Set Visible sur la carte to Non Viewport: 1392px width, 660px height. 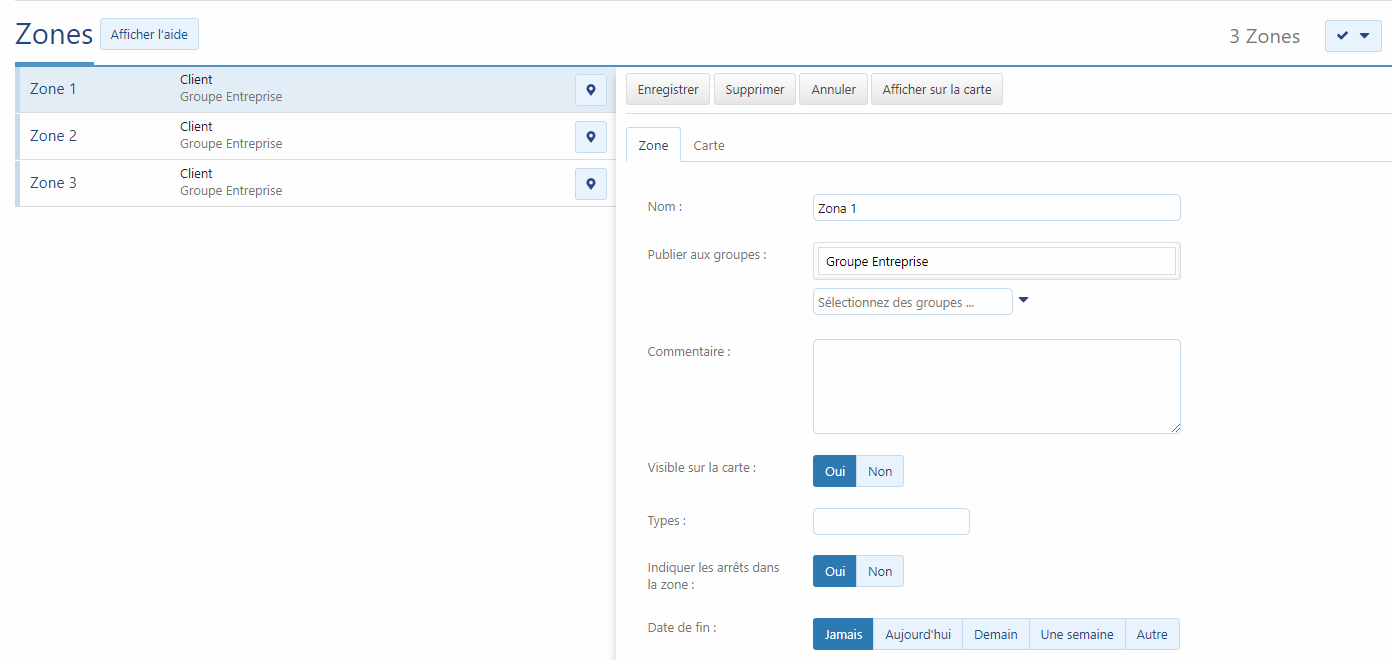880,471
